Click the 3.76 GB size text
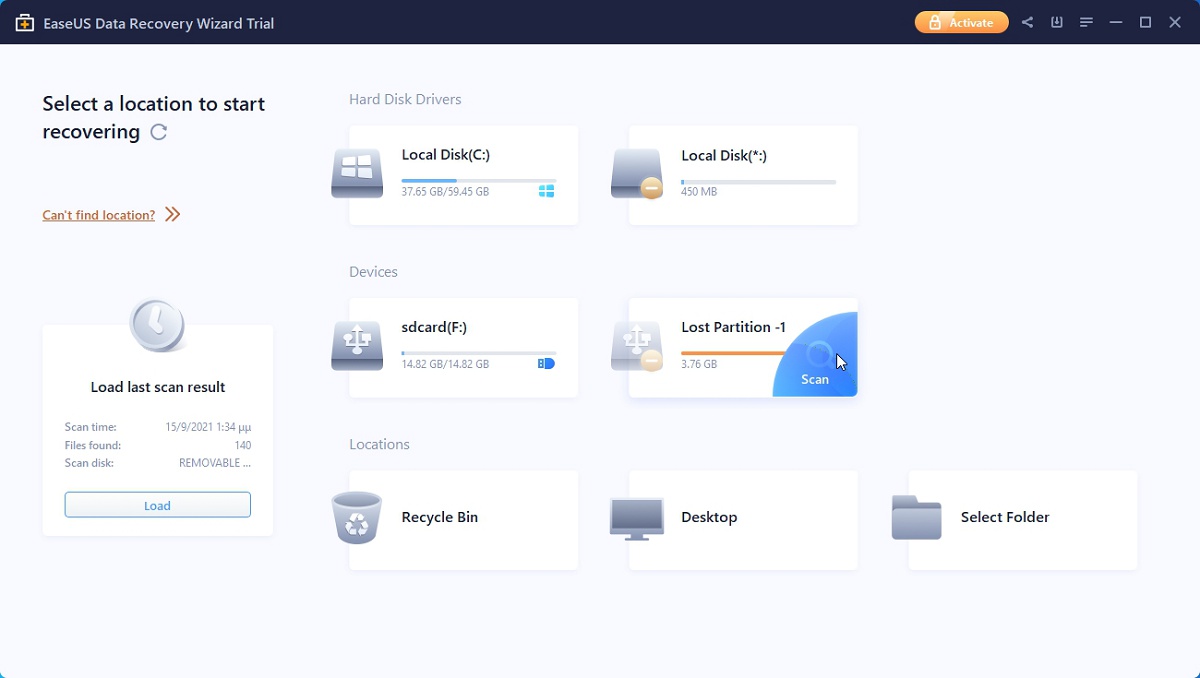The image size is (1200, 678). click(x=699, y=364)
